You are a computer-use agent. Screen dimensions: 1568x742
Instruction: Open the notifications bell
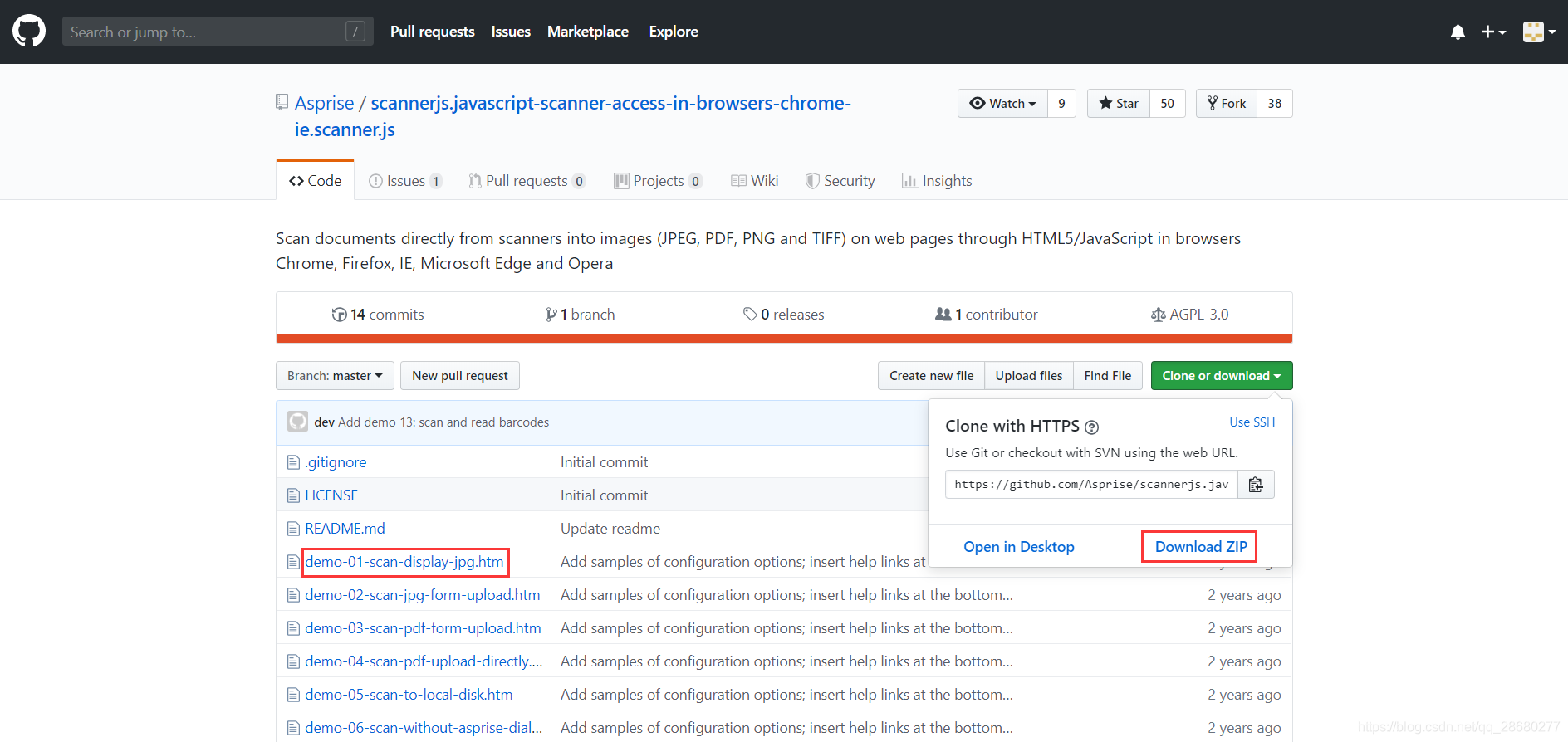point(1458,32)
